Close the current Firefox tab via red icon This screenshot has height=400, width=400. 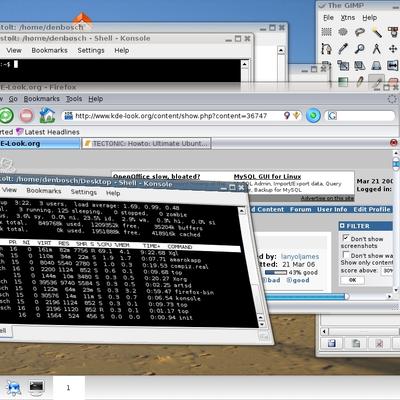[x=394, y=143]
